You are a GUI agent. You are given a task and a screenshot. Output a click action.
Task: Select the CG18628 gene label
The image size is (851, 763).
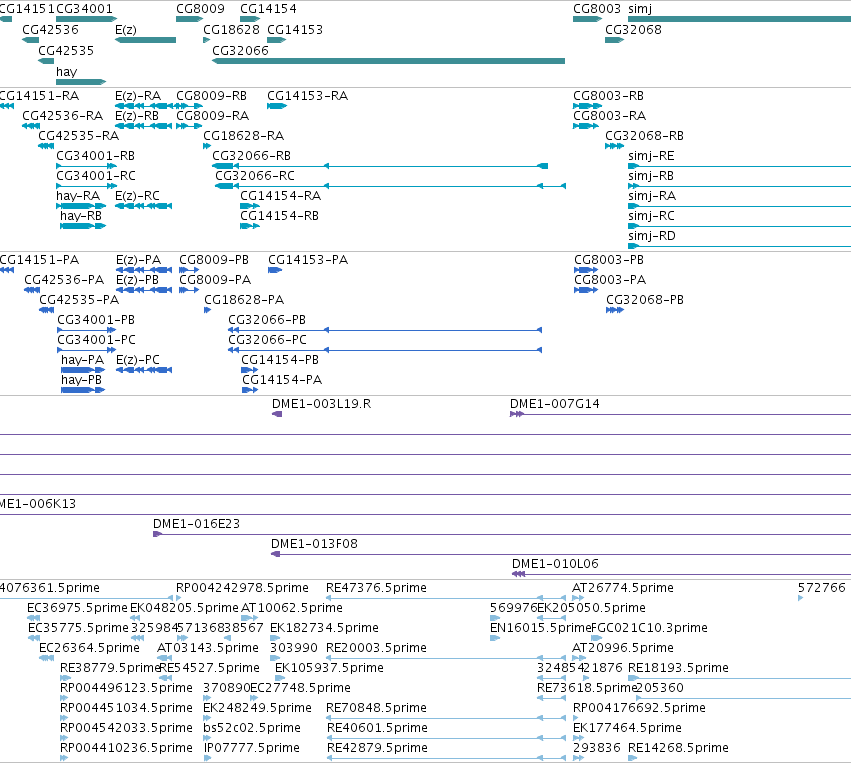(231, 29)
